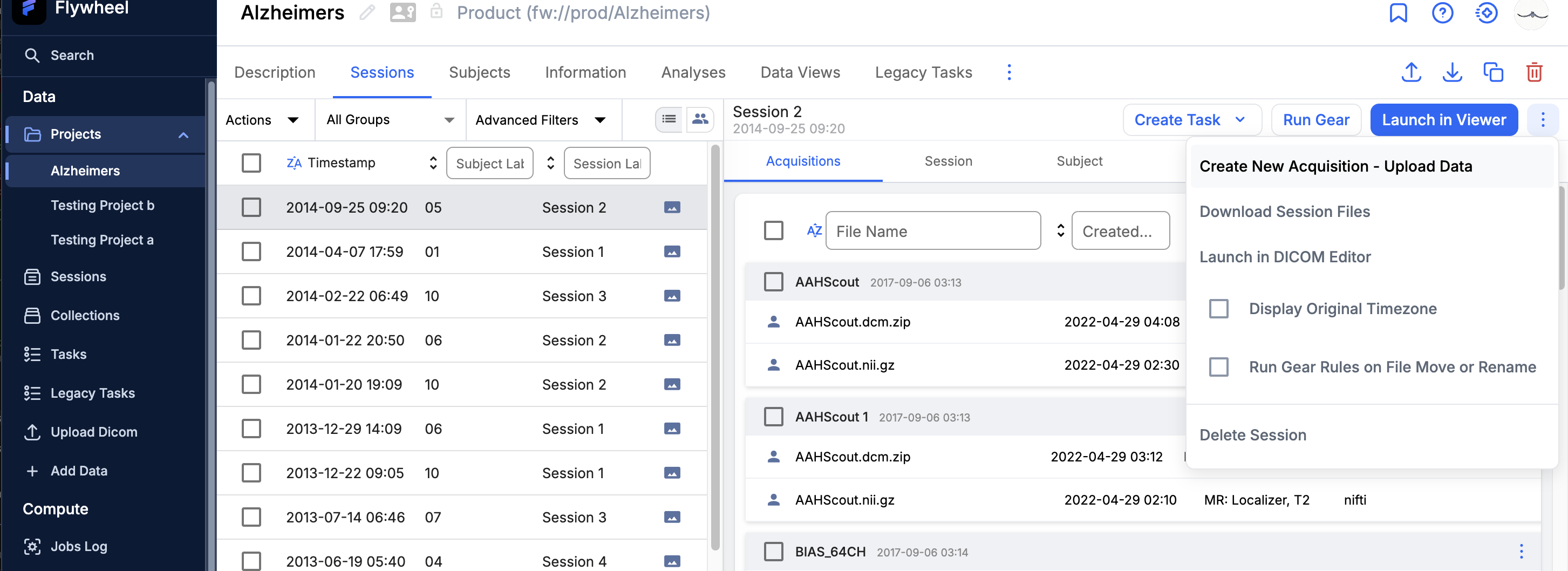
Task: Open Testing Project a in sidebar
Action: click(103, 241)
